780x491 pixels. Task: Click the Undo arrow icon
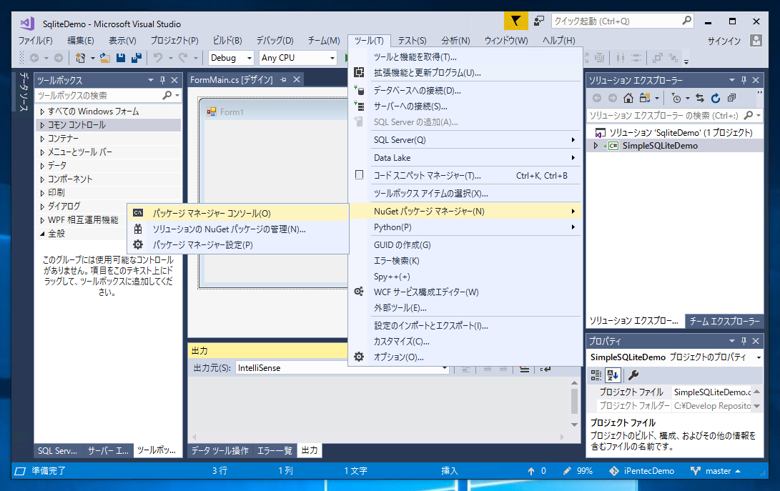point(158,58)
